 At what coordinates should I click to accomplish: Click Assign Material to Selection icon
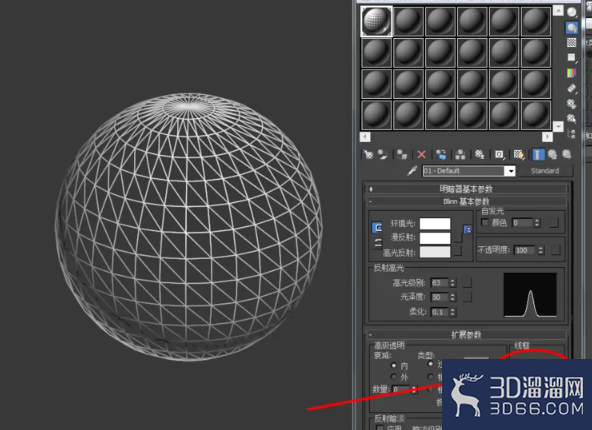[x=402, y=154]
